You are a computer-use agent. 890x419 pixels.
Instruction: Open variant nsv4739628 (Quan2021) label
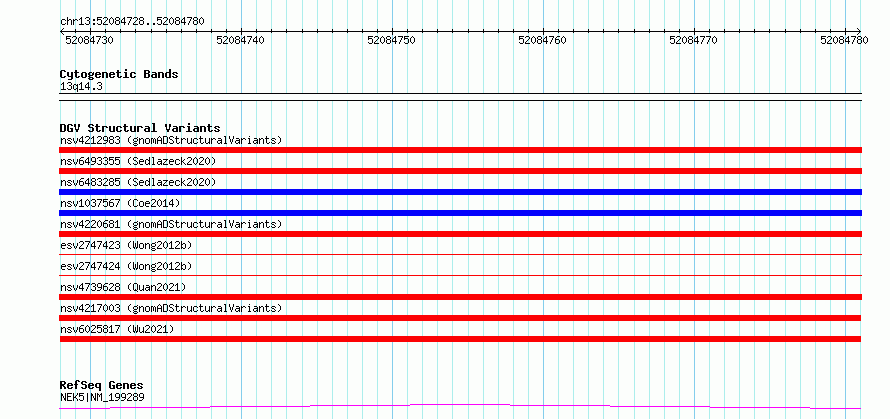point(123,287)
